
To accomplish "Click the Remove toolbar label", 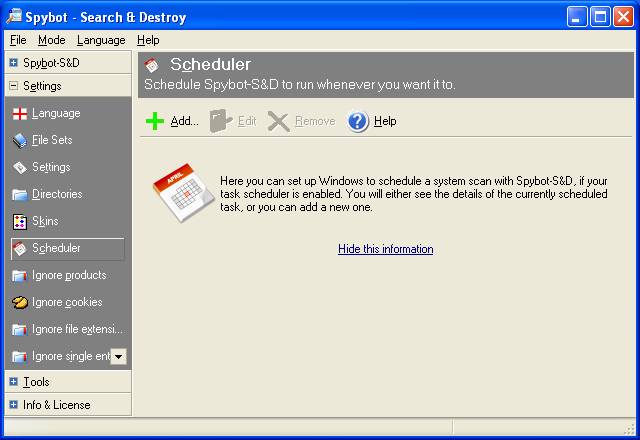I will pos(315,121).
